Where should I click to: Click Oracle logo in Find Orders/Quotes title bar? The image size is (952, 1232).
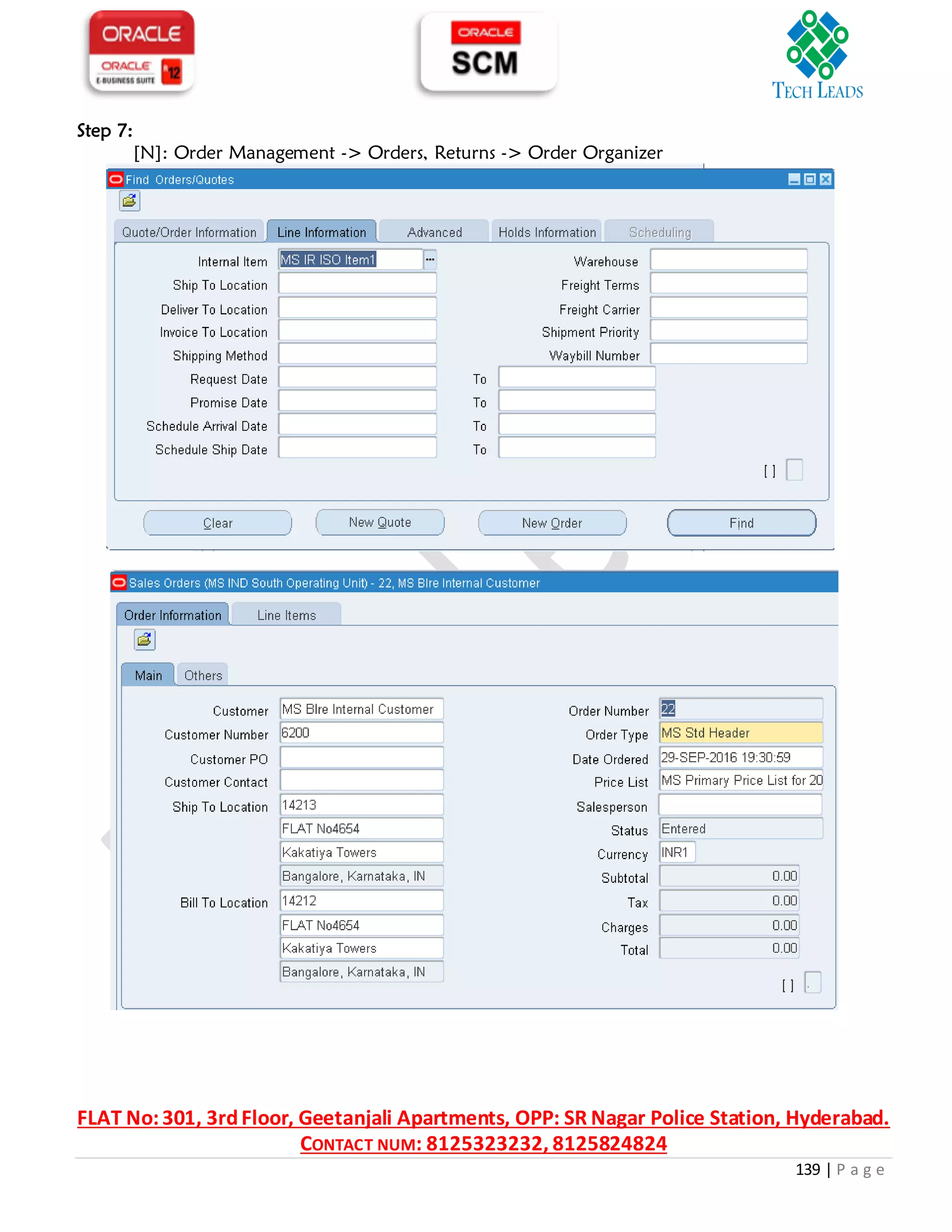(x=116, y=179)
